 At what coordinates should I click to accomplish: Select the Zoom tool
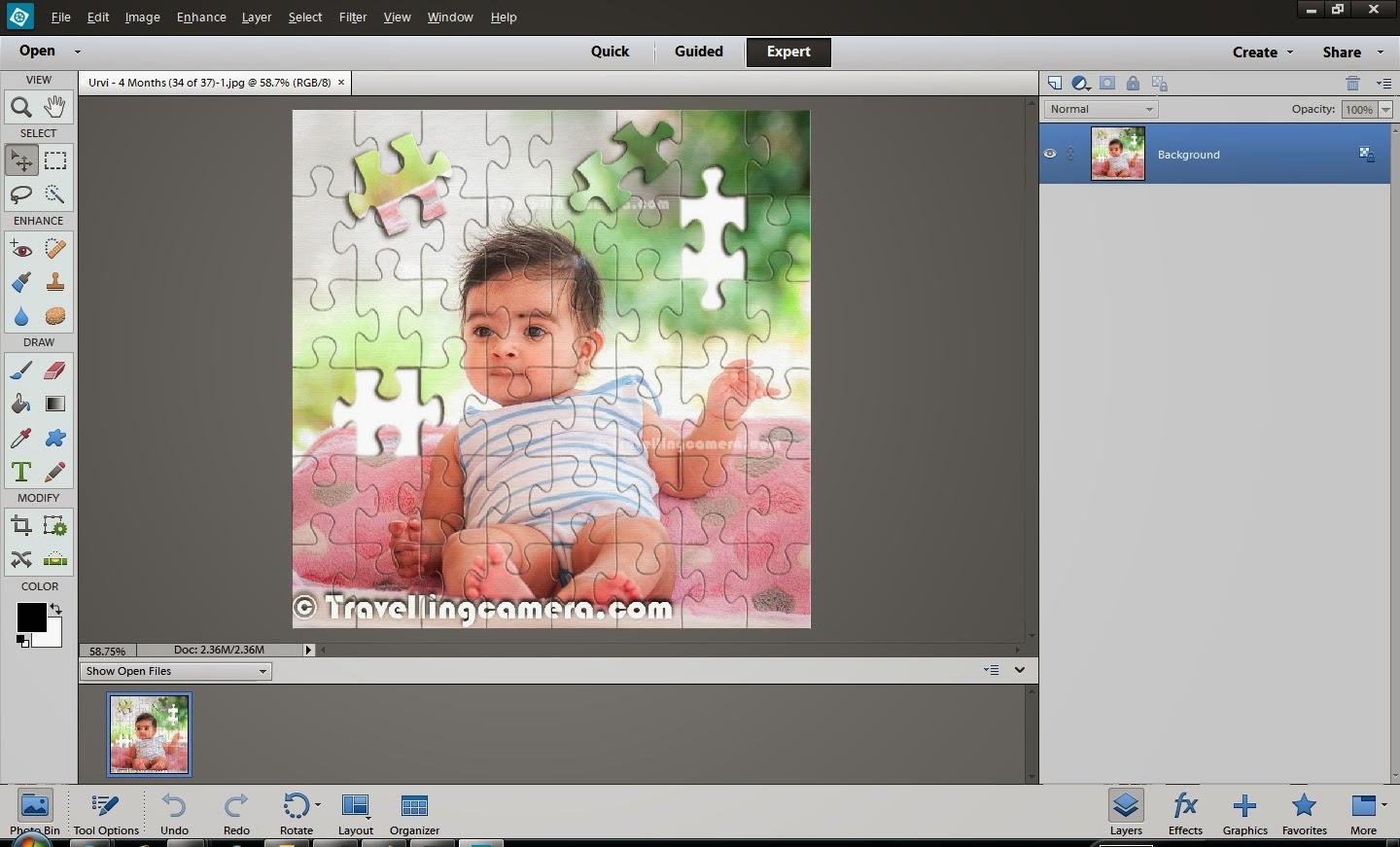click(x=20, y=107)
